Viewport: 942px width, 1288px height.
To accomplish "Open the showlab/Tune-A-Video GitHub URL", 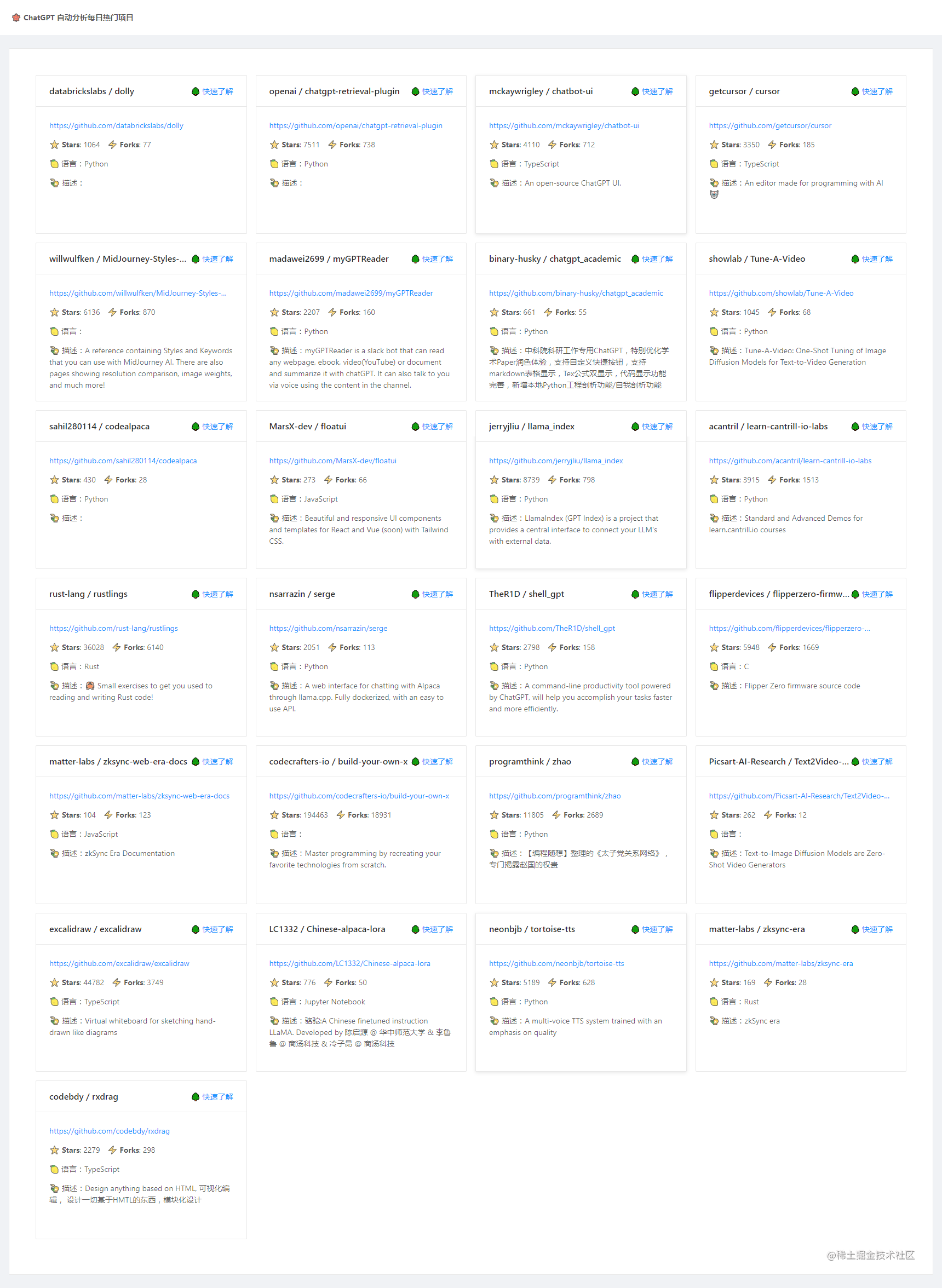I will (x=781, y=293).
